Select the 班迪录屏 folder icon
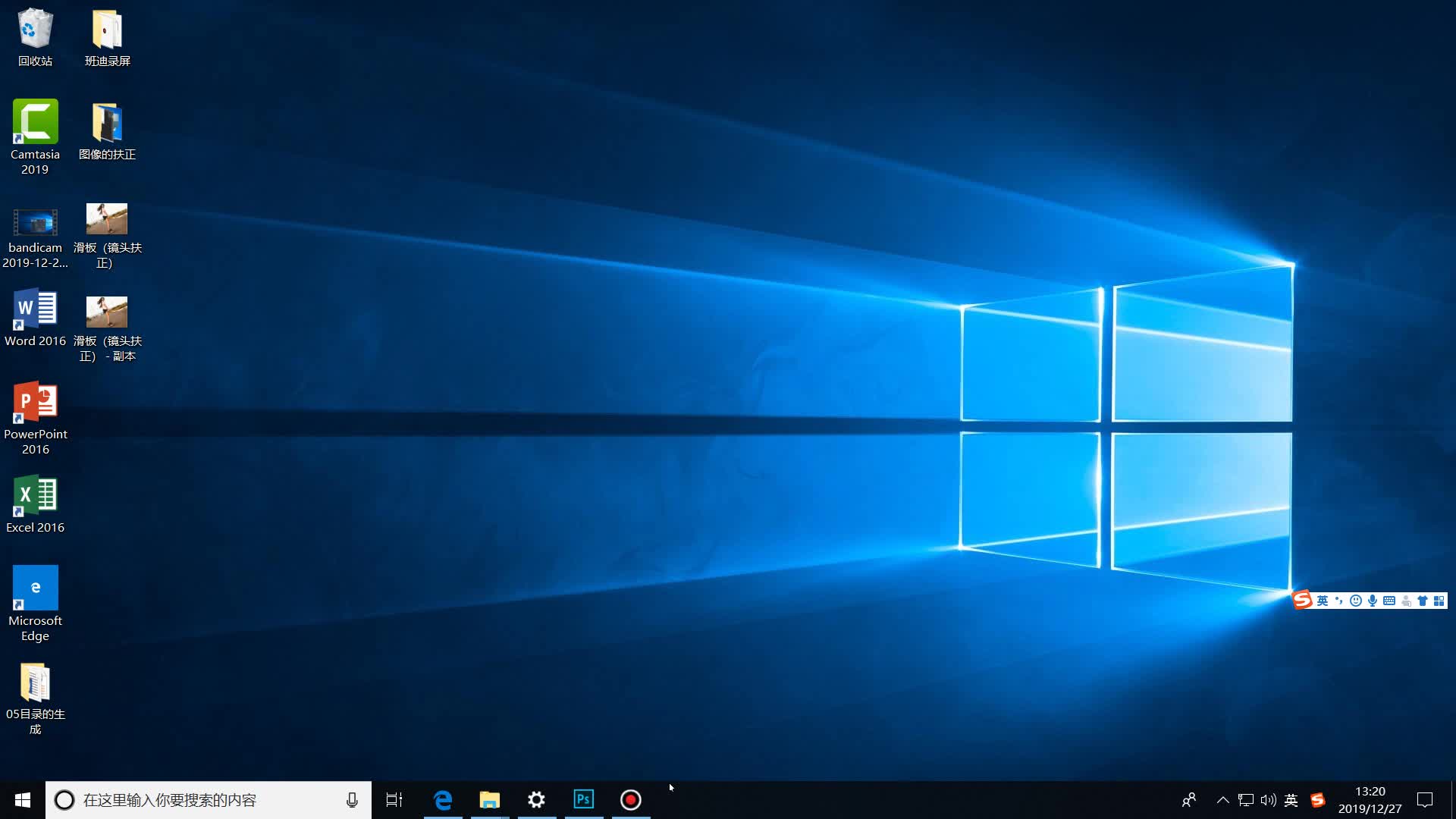1456x819 pixels. [x=107, y=38]
